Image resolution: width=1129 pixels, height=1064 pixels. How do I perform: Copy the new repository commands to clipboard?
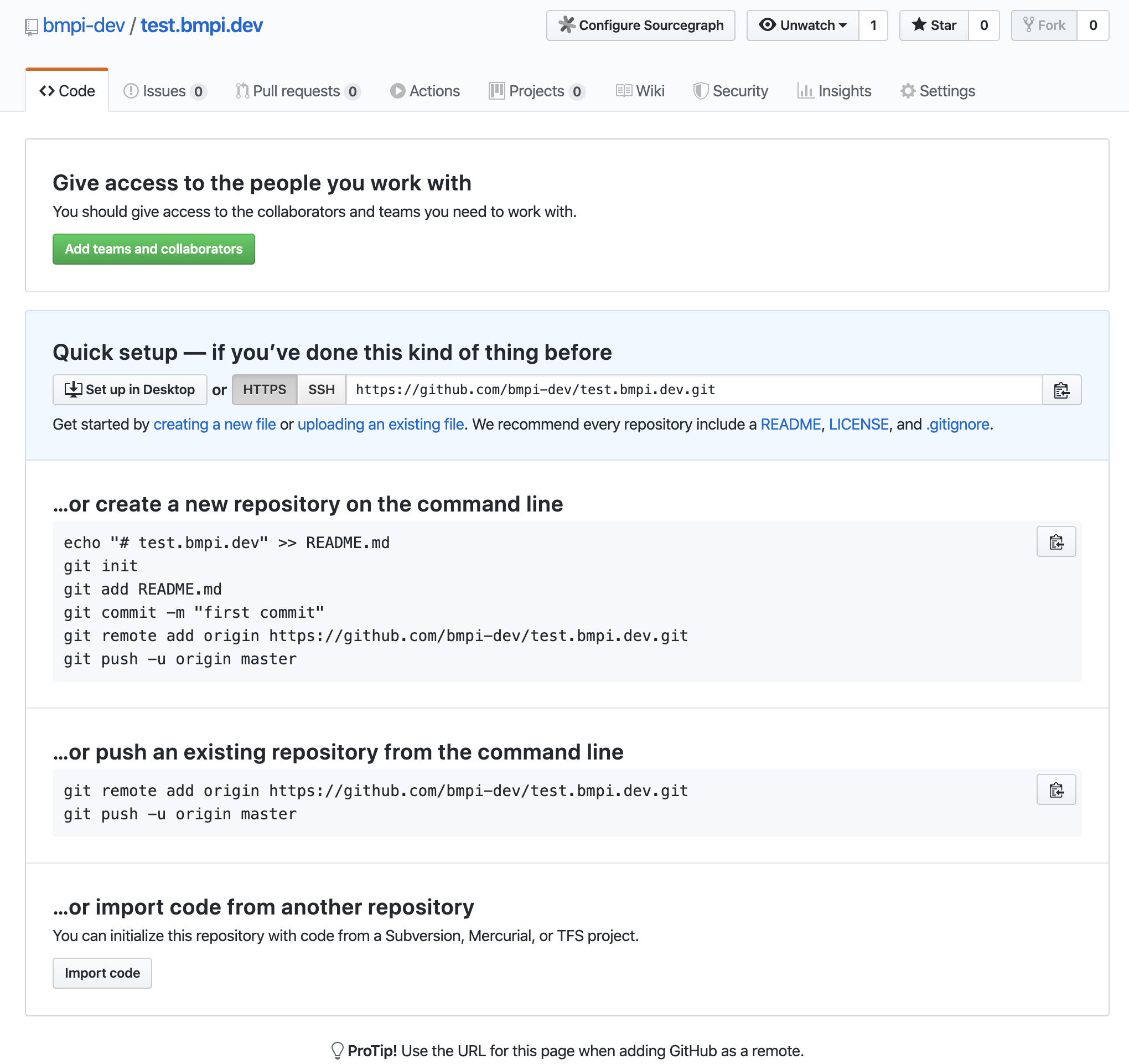tap(1056, 541)
